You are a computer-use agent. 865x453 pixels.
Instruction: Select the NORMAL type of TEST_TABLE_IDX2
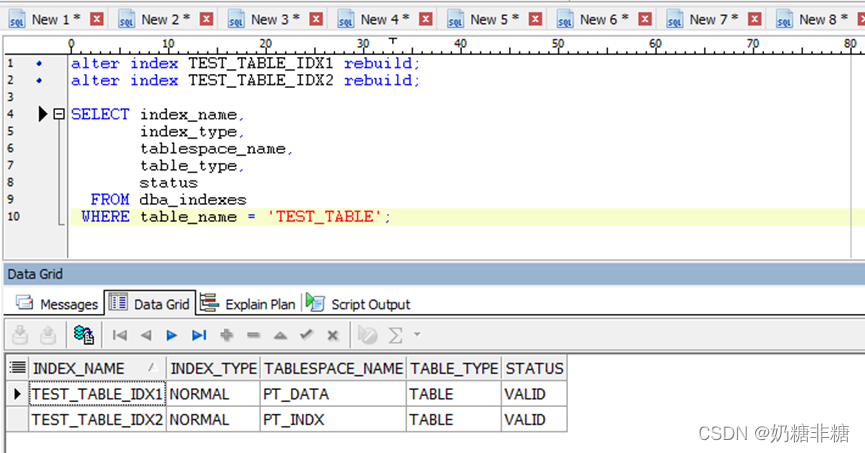[213, 419]
